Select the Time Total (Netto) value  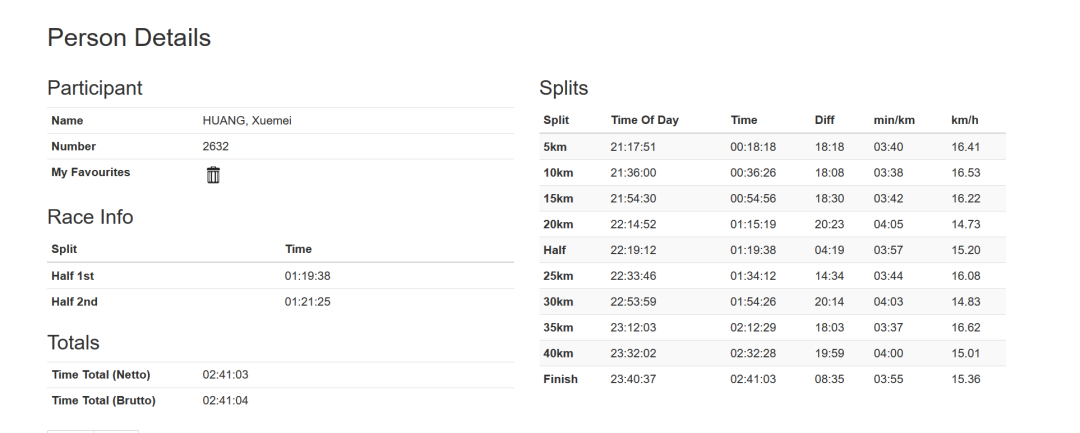pos(225,374)
